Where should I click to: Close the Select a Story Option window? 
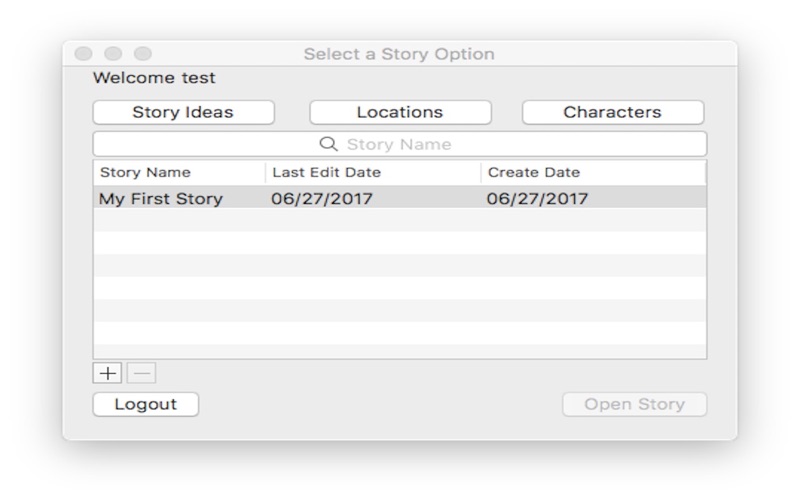pyautogui.click(x=84, y=54)
